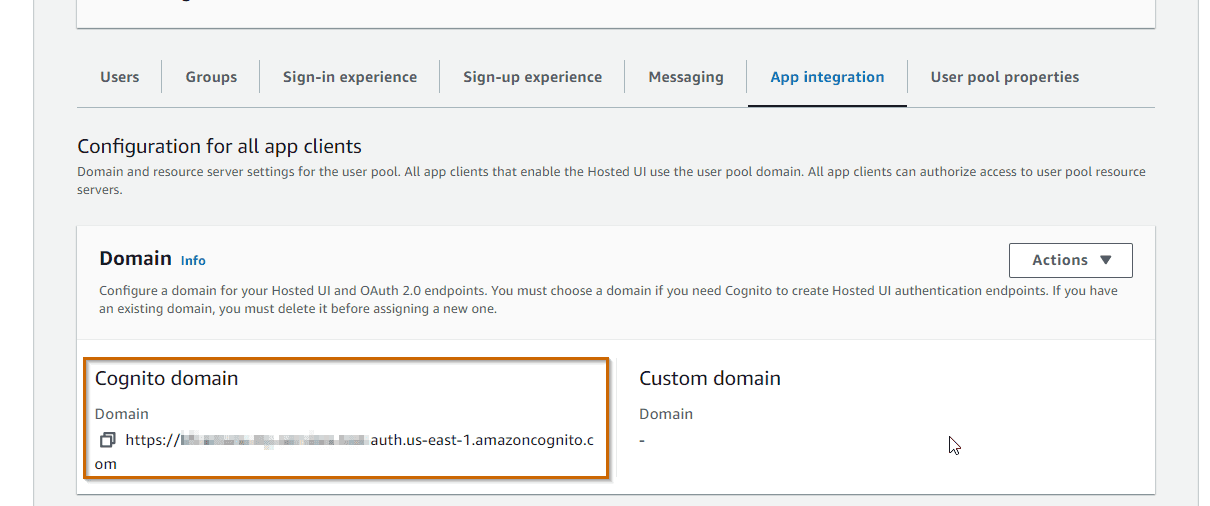
Task: Select the Sign-up experience tab
Action: click(x=532, y=77)
